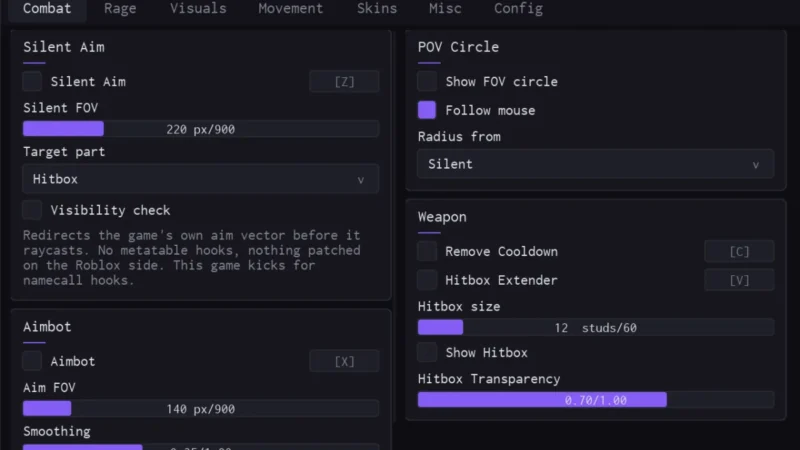
Task: Open the Config tab
Action: click(518, 9)
